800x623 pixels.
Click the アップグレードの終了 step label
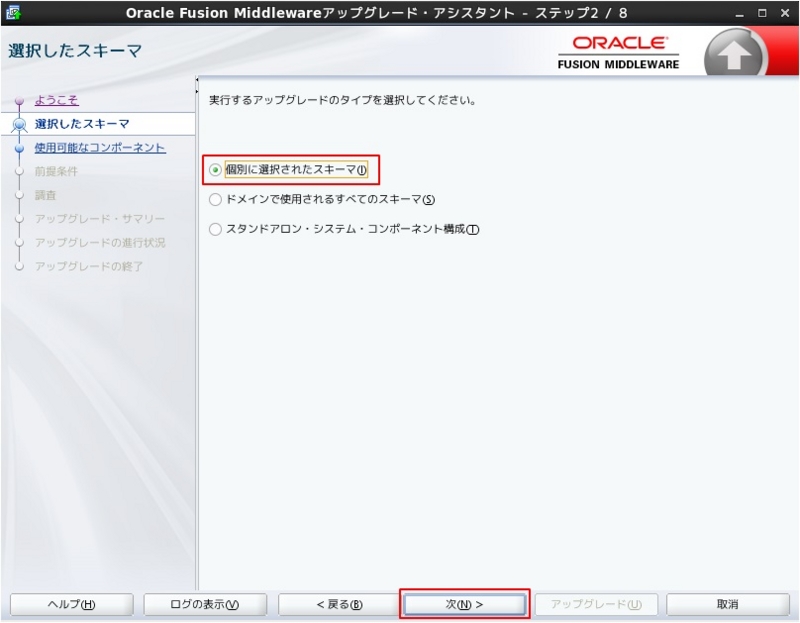89,266
